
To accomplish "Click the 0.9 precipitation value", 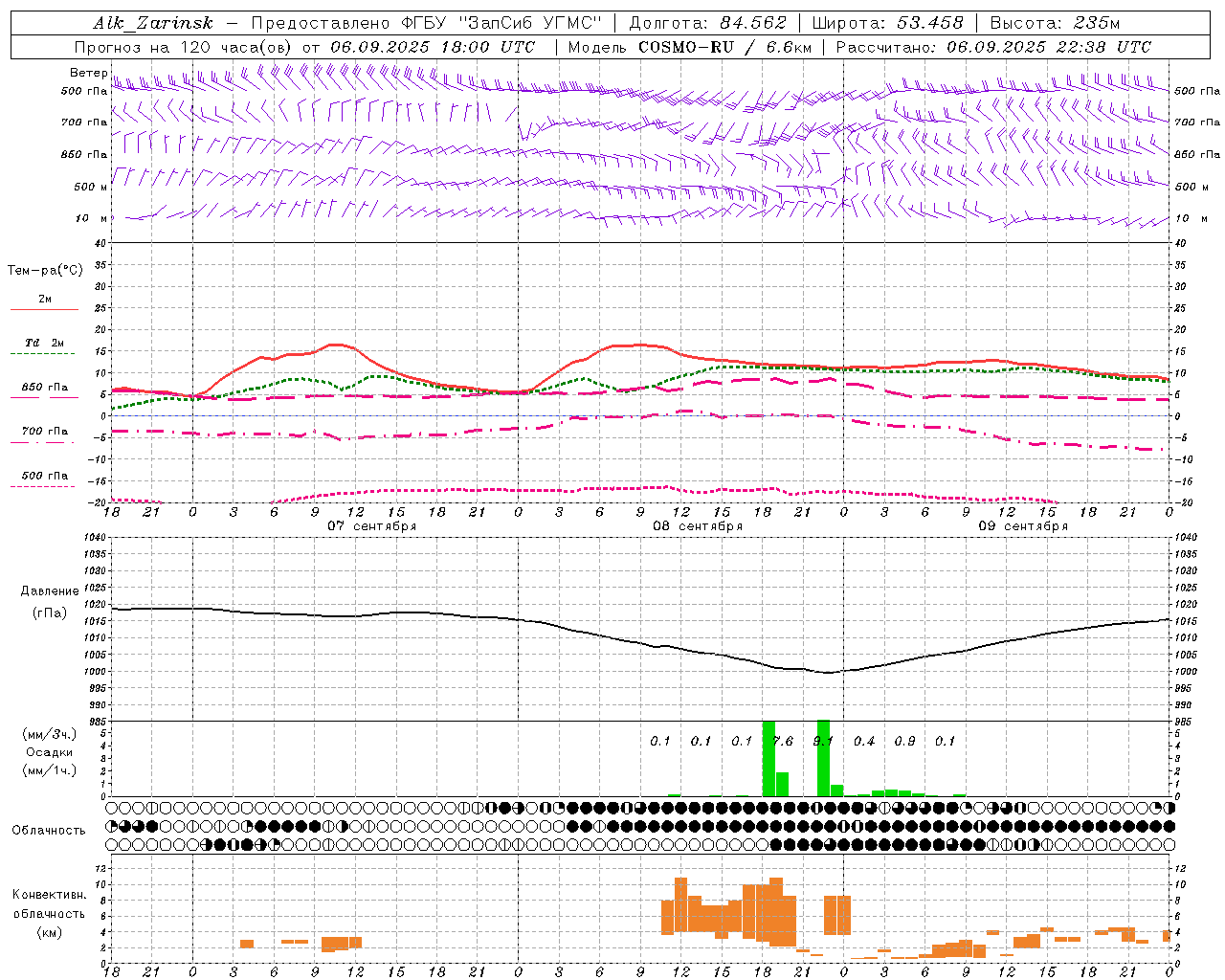I will [x=904, y=741].
